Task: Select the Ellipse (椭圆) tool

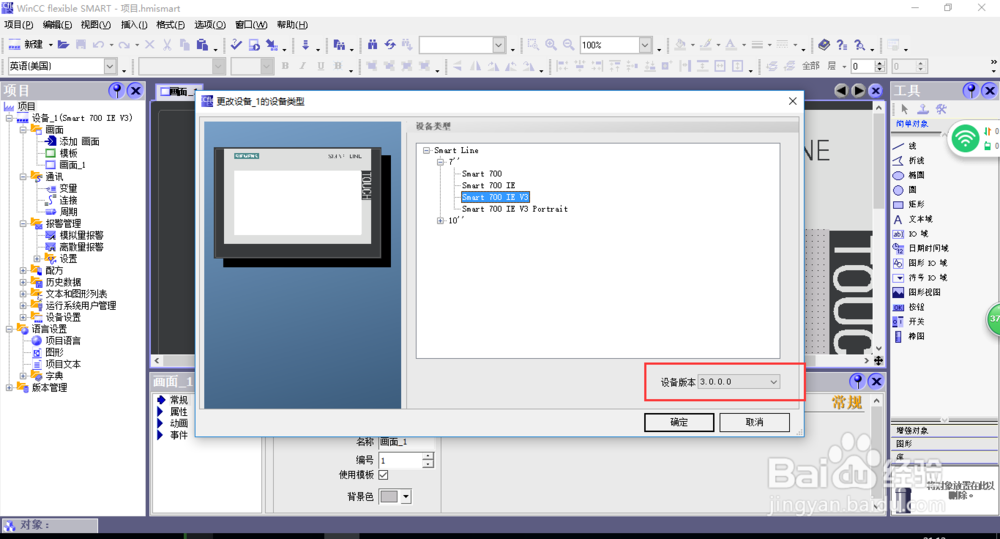Action: (x=908, y=175)
